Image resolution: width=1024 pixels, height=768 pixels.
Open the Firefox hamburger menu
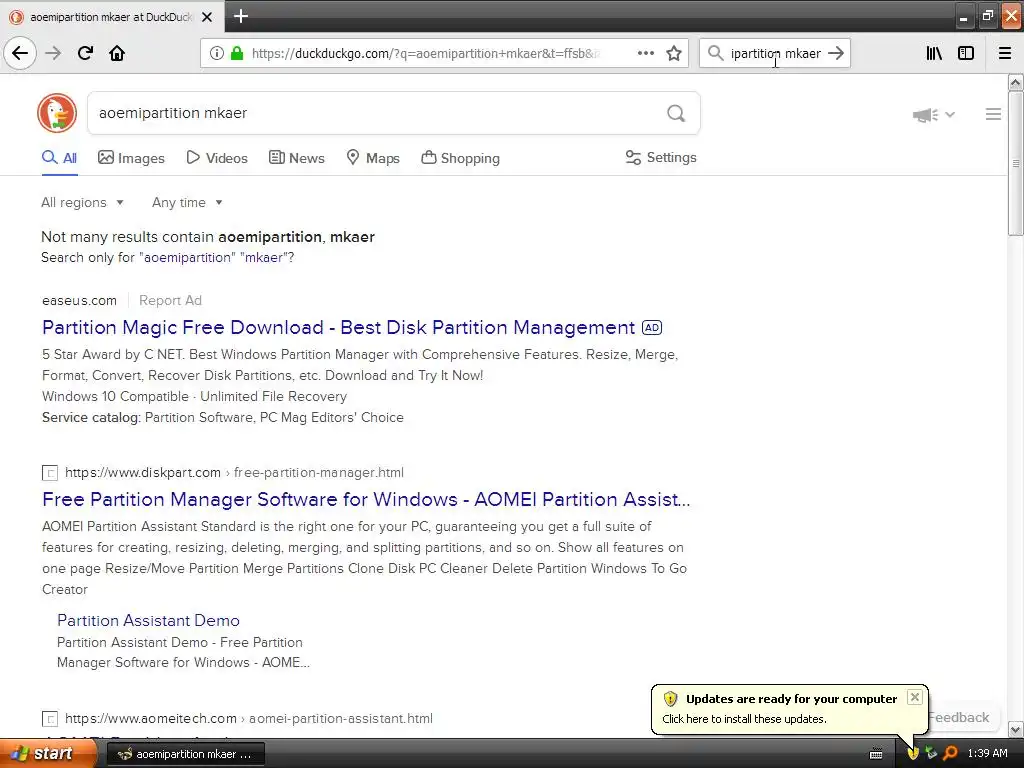pyautogui.click(x=1005, y=53)
